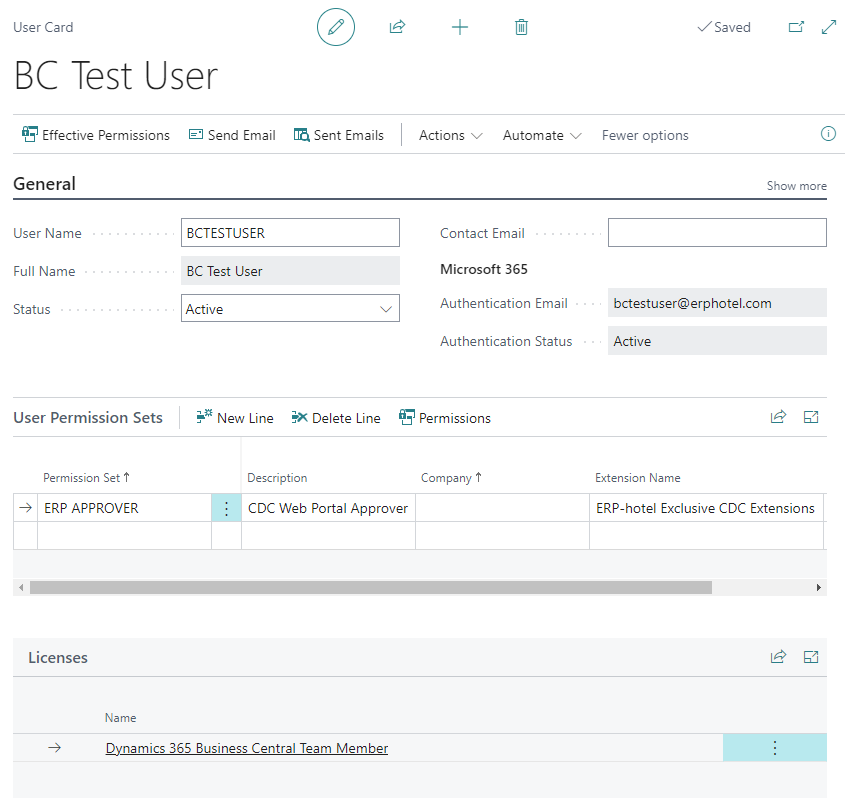Click the pencil edit icon
856x798 pixels.
point(336,27)
